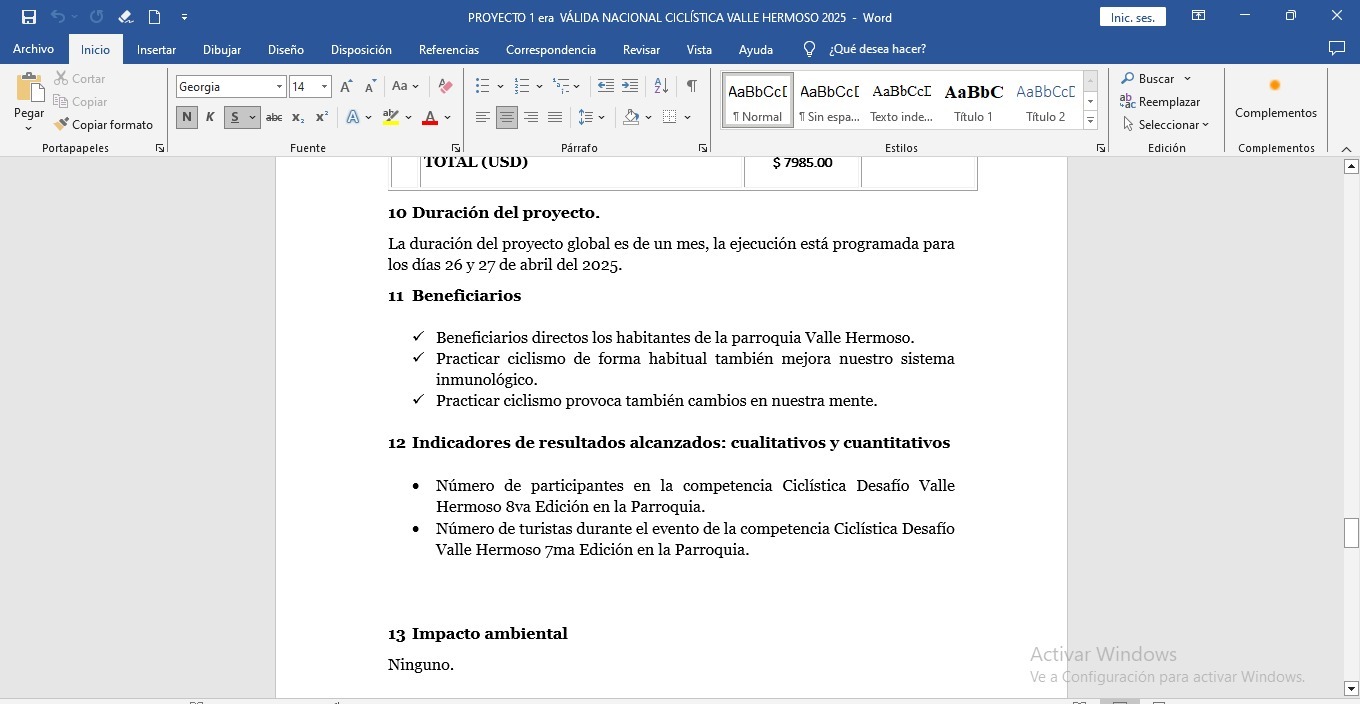1360x704 pixels.
Task: Apply subscript formatting
Action: tap(298, 118)
